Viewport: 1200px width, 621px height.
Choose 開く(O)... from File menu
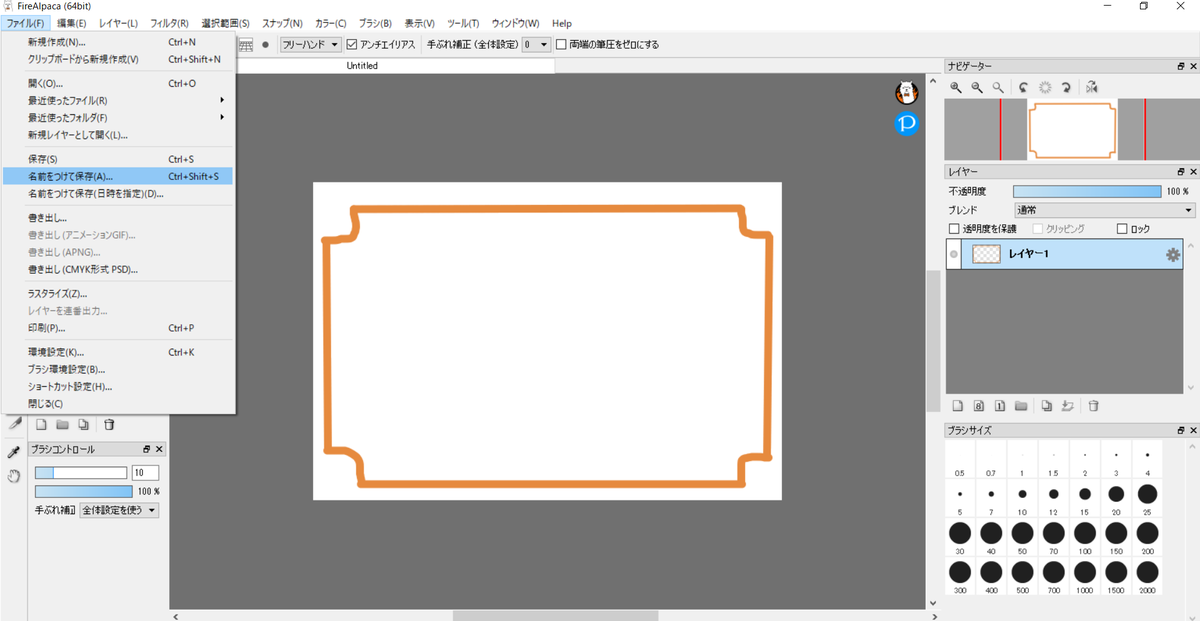coord(118,83)
